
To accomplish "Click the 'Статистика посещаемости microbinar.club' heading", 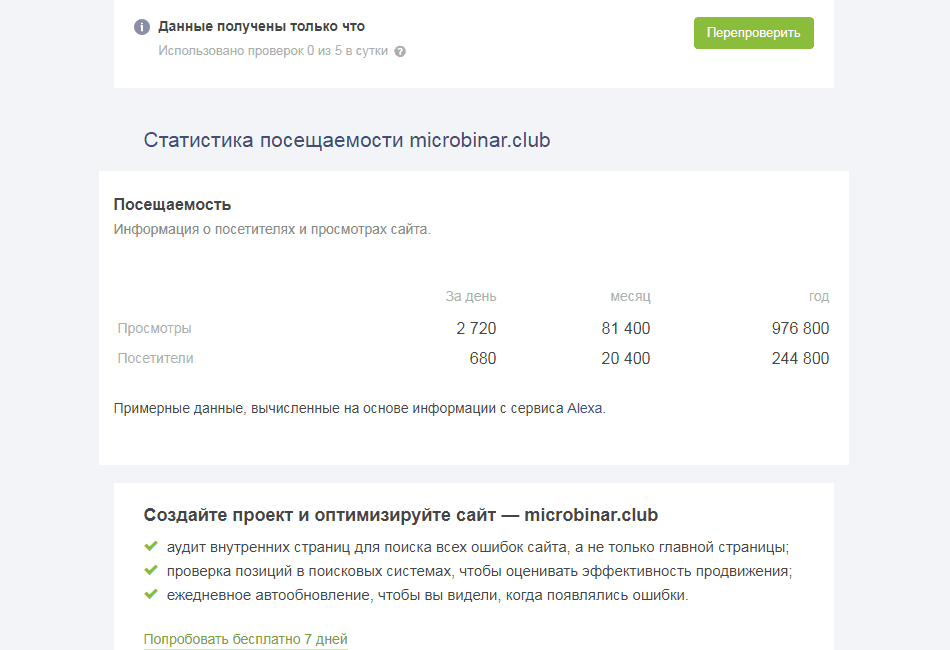I will coord(346,140).
